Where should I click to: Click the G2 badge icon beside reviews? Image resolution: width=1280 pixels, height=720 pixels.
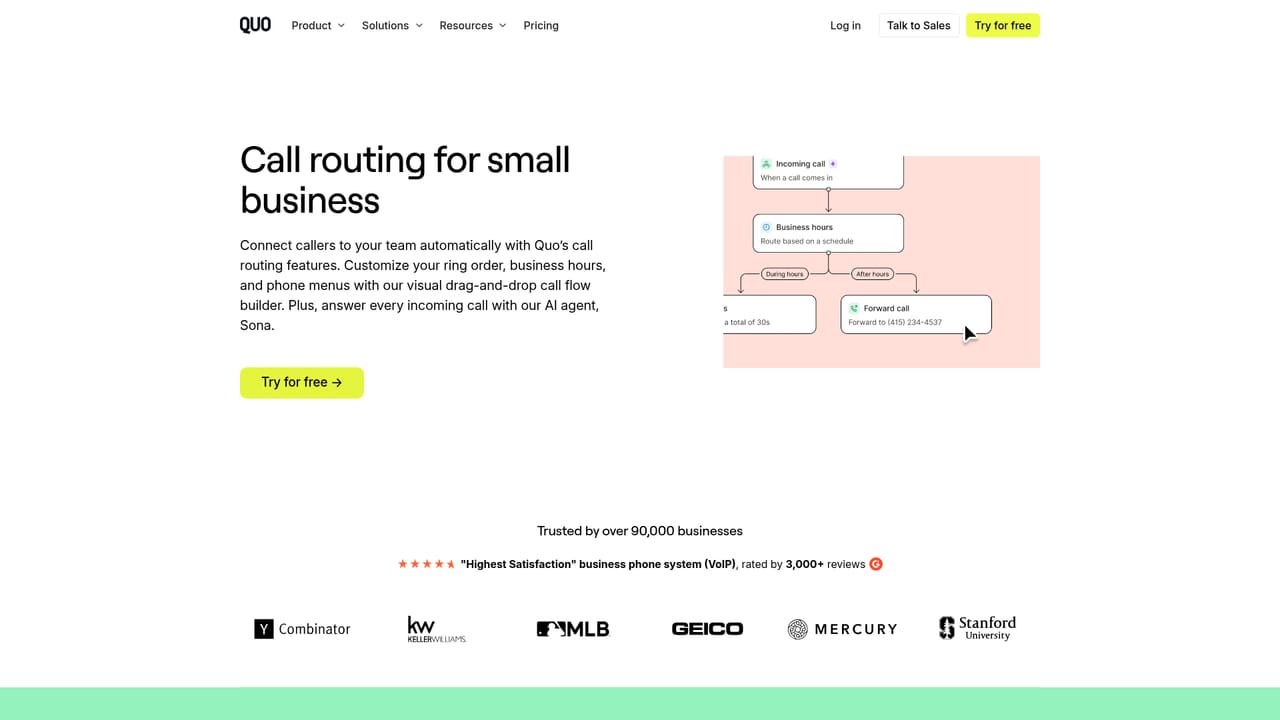click(x=876, y=564)
